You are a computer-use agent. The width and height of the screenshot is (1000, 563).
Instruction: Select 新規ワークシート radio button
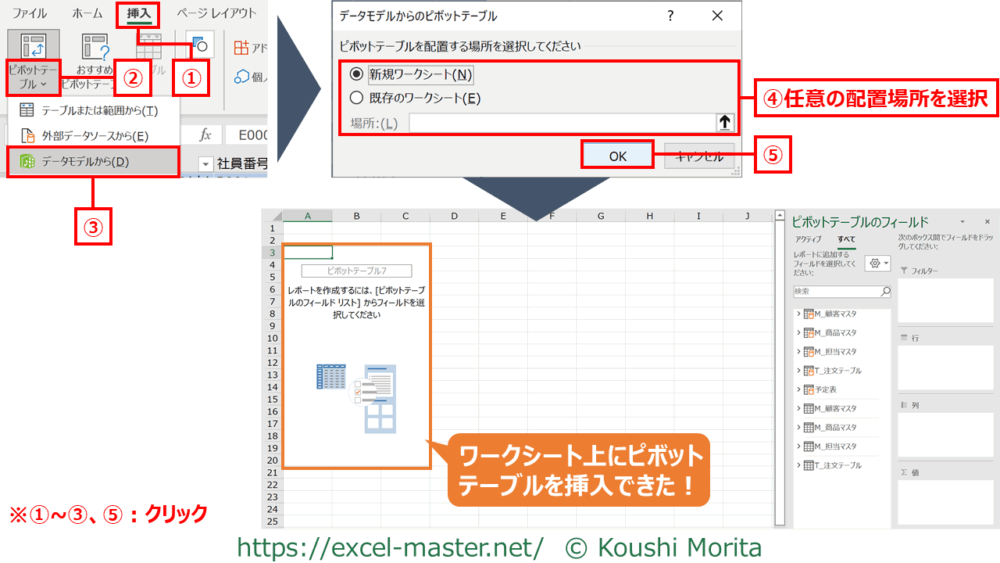point(356,74)
